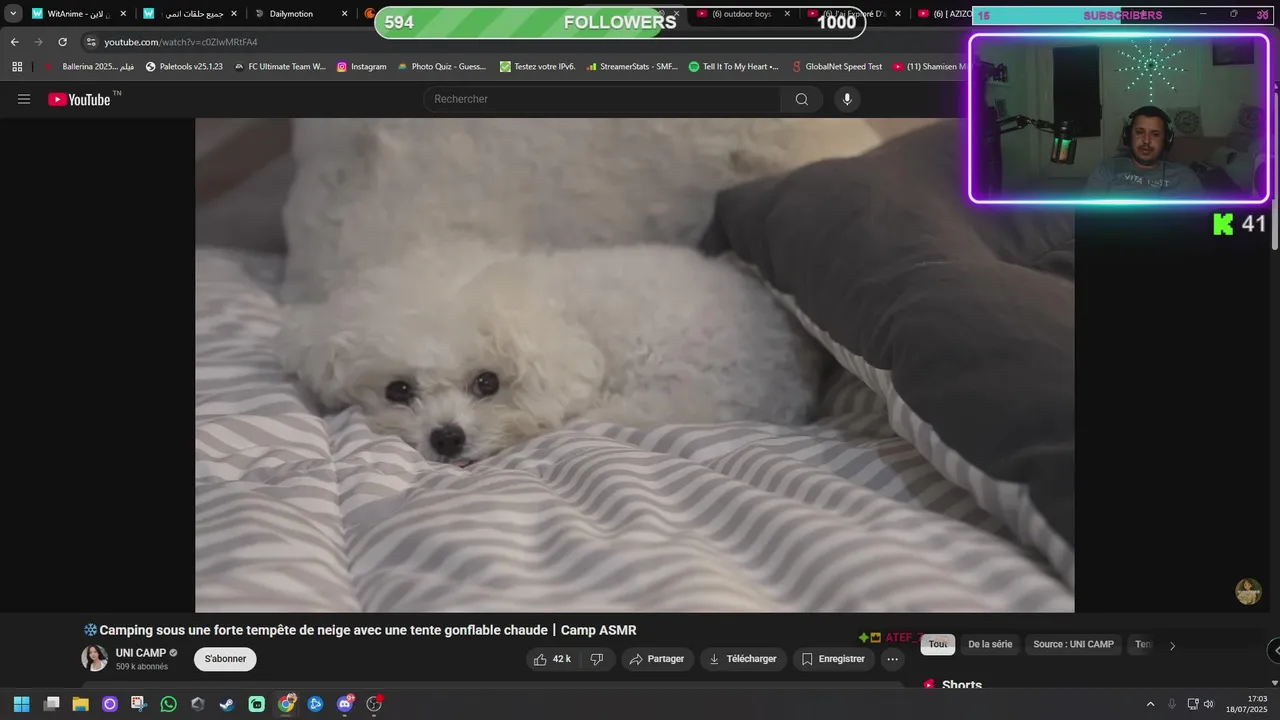
Task: Click the youtube.com address bar
Action: click(x=520, y=42)
